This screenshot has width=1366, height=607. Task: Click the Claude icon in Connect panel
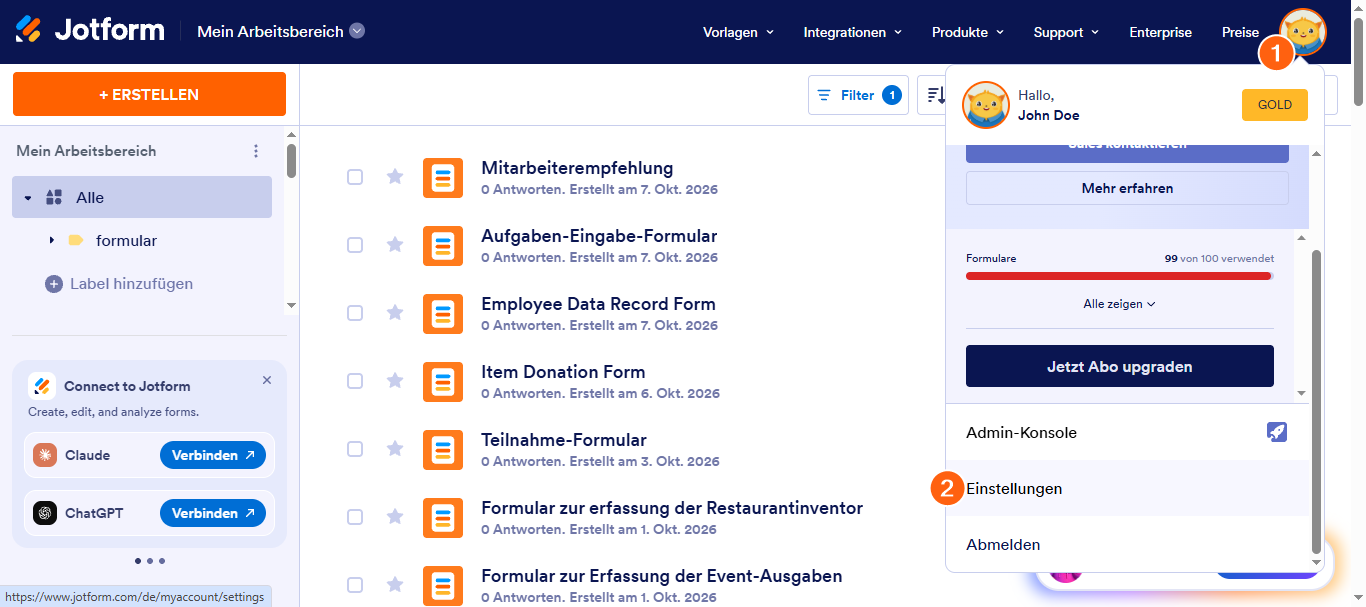(x=45, y=455)
